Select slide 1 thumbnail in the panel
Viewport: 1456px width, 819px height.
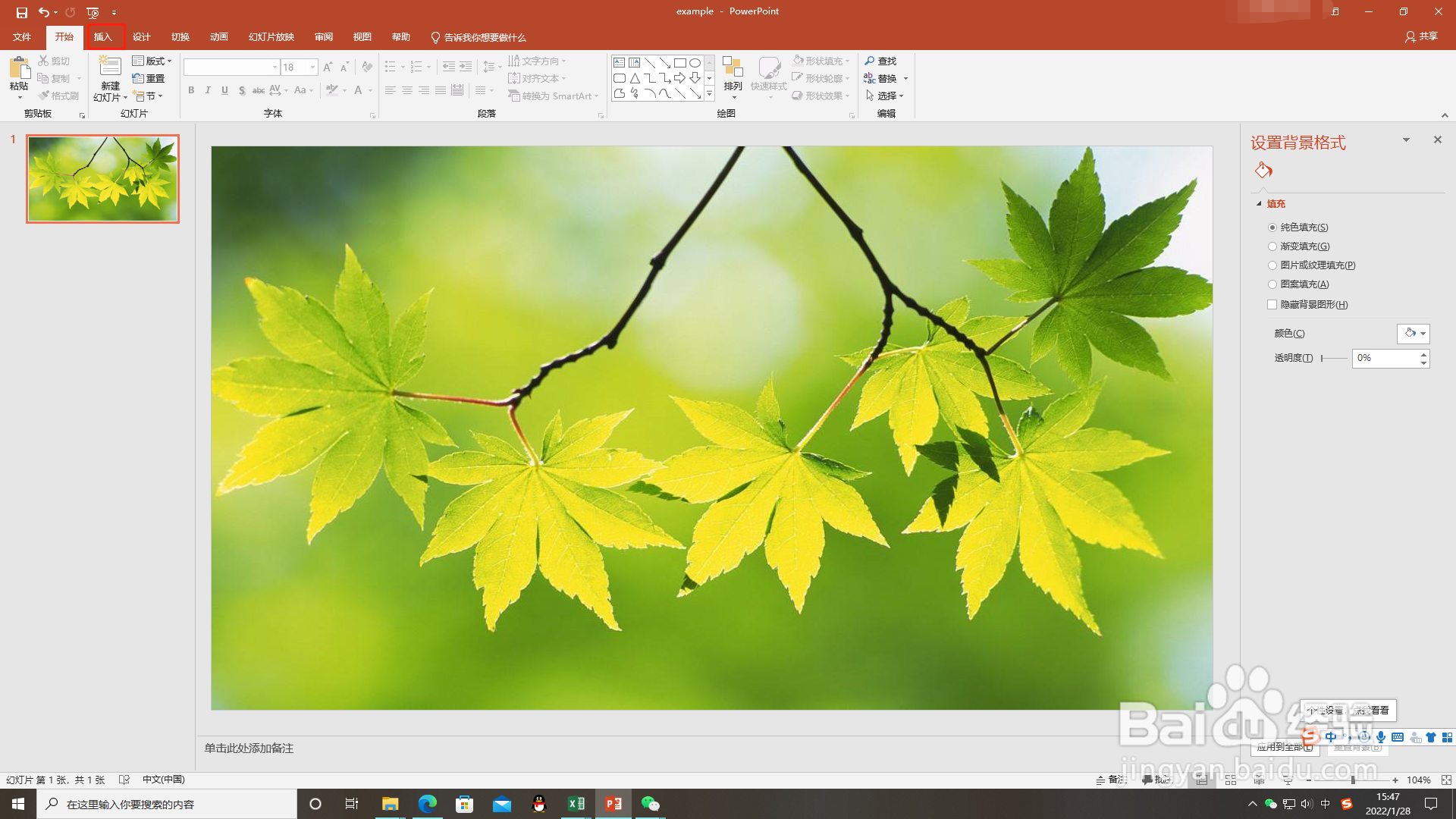coord(103,179)
